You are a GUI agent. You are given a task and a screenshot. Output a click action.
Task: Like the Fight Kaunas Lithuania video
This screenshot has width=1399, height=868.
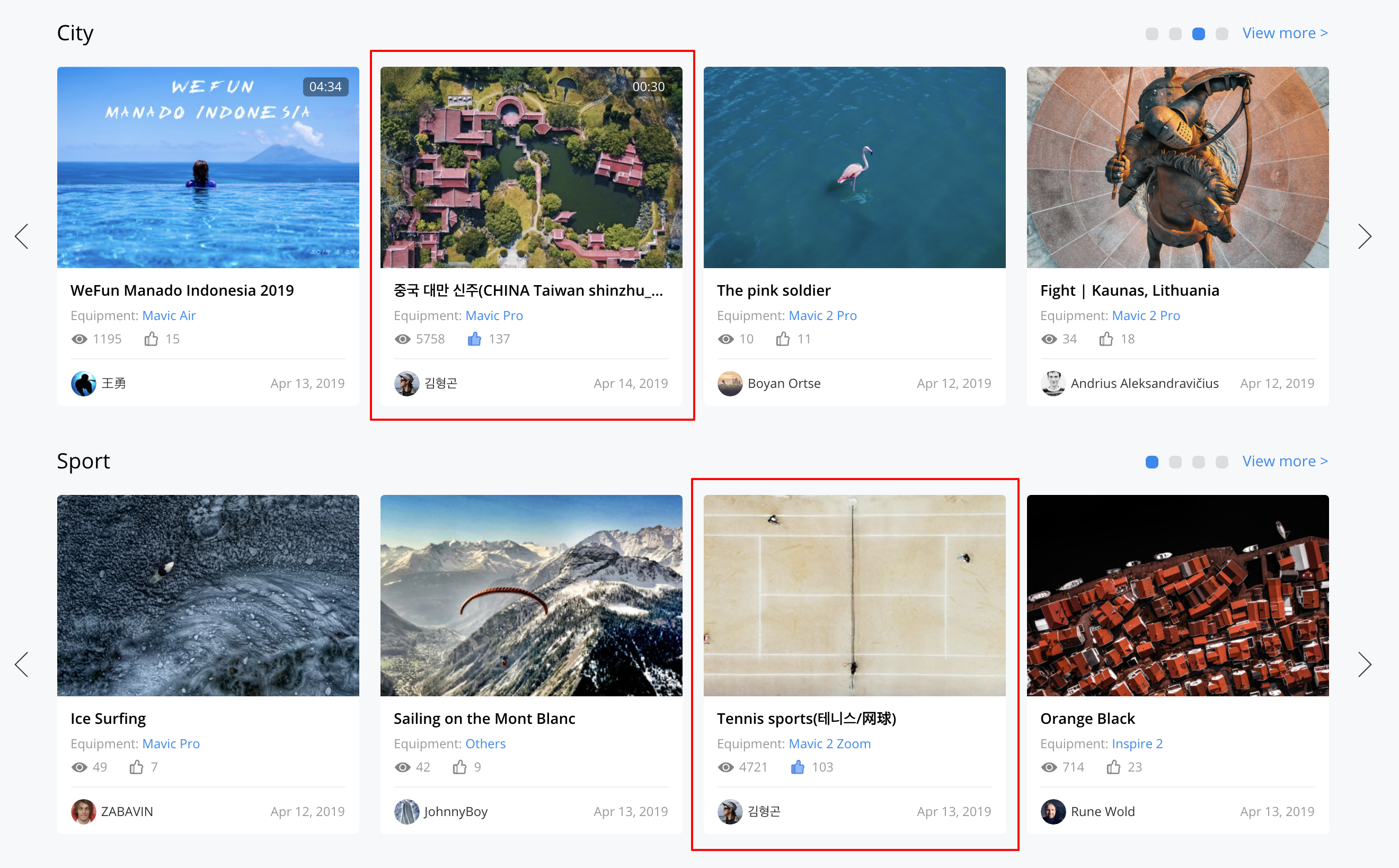pos(1105,339)
